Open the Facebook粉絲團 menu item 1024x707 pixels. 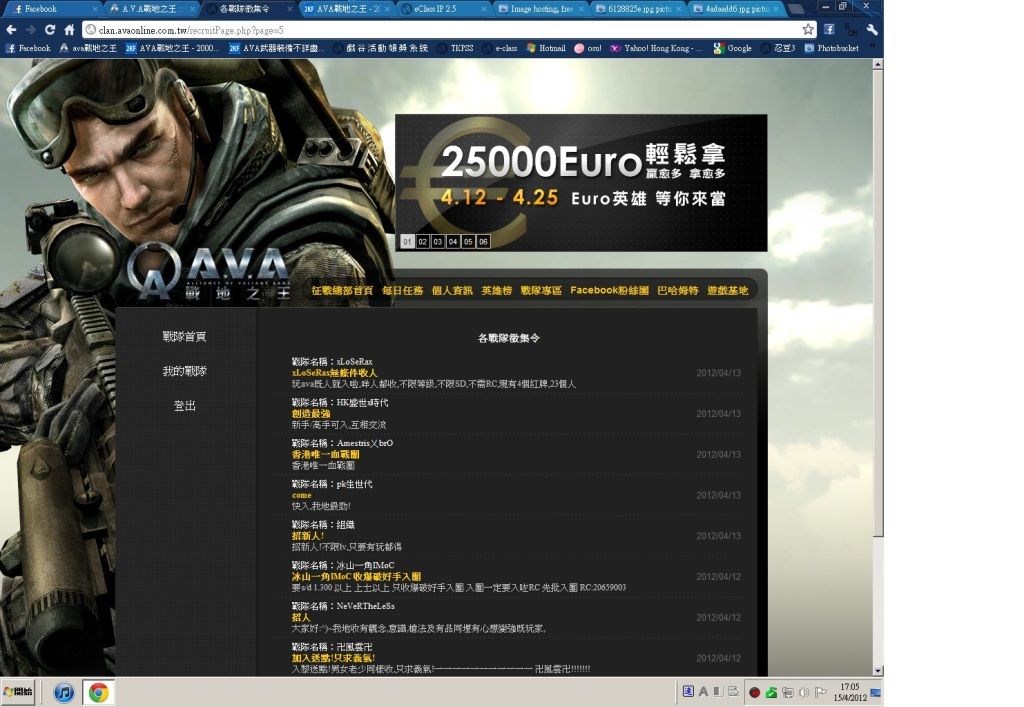(x=609, y=291)
